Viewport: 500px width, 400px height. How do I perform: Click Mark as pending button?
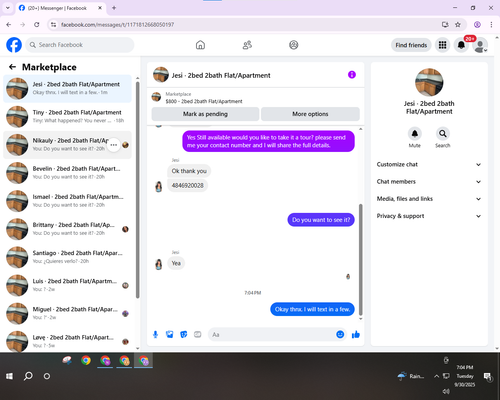(205, 114)
